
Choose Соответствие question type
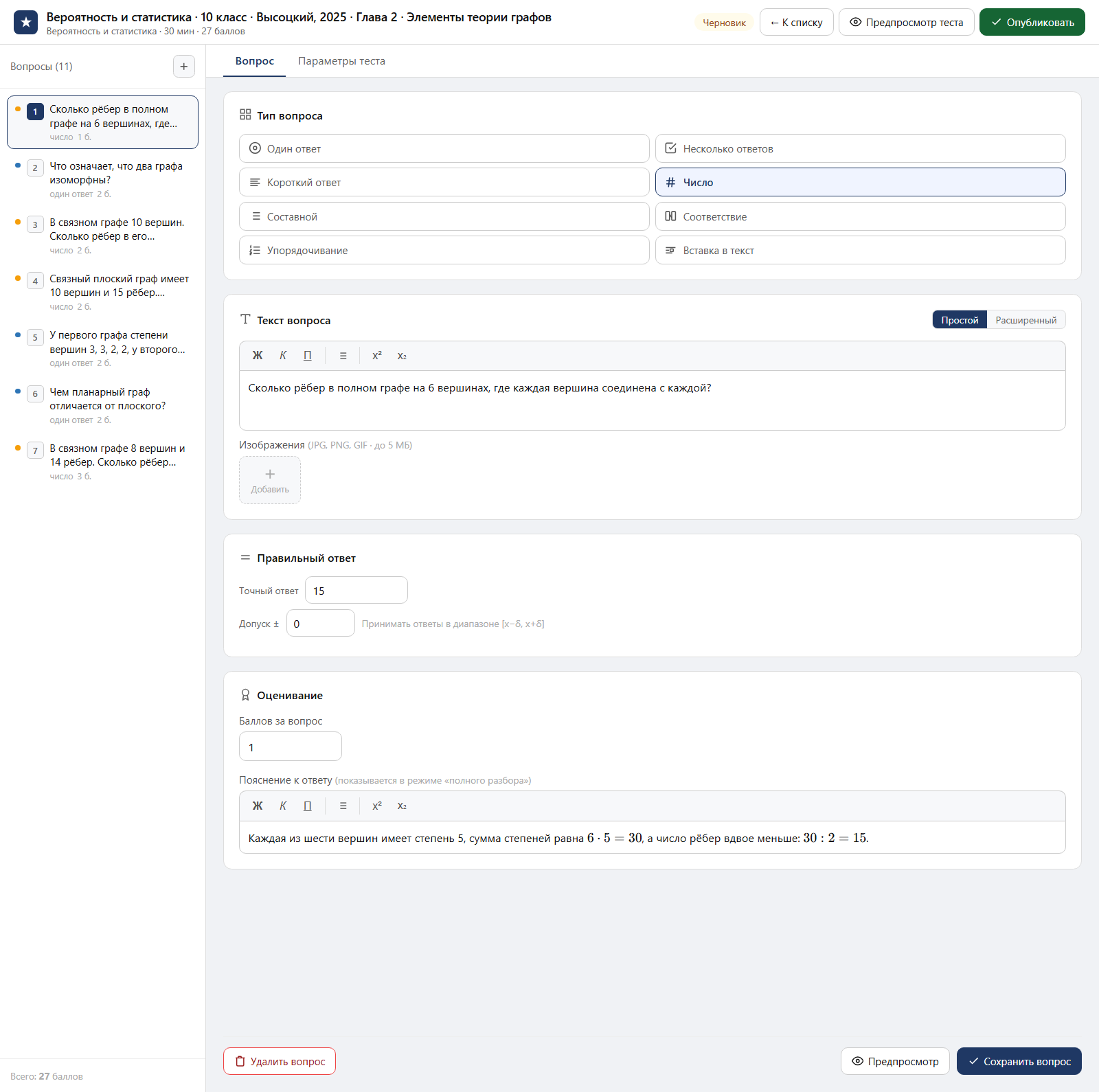[860, 216]
